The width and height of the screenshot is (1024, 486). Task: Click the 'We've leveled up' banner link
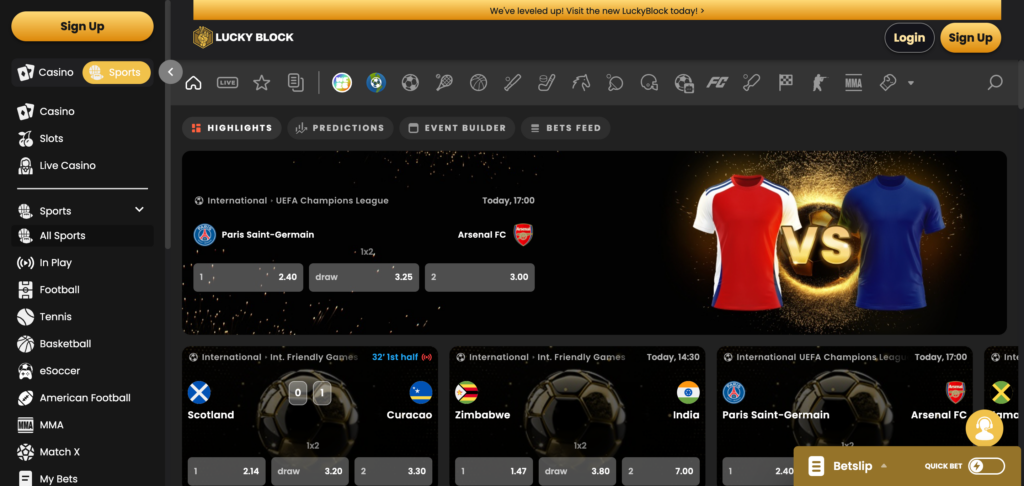click(x=597, y=10)
